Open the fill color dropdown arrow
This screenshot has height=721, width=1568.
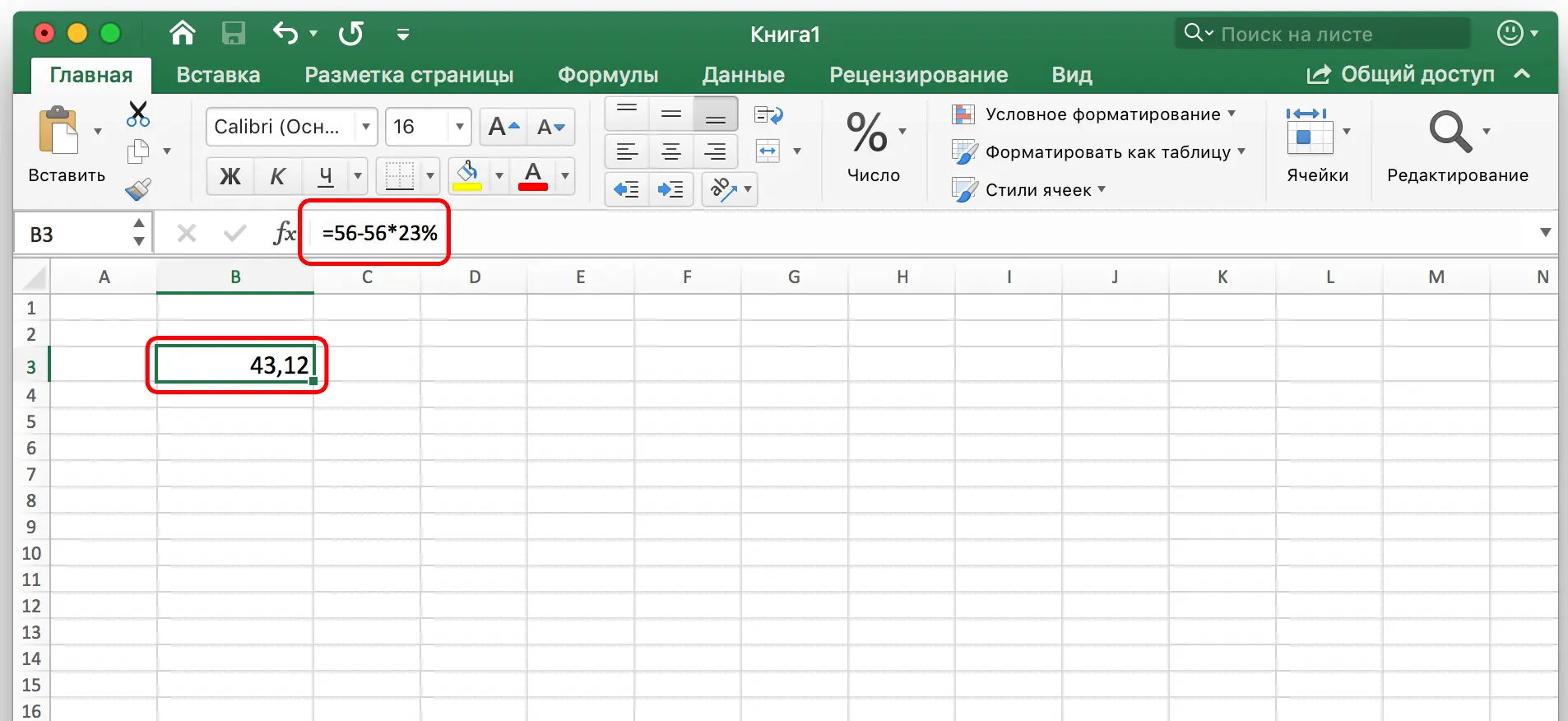click(499, 175)
